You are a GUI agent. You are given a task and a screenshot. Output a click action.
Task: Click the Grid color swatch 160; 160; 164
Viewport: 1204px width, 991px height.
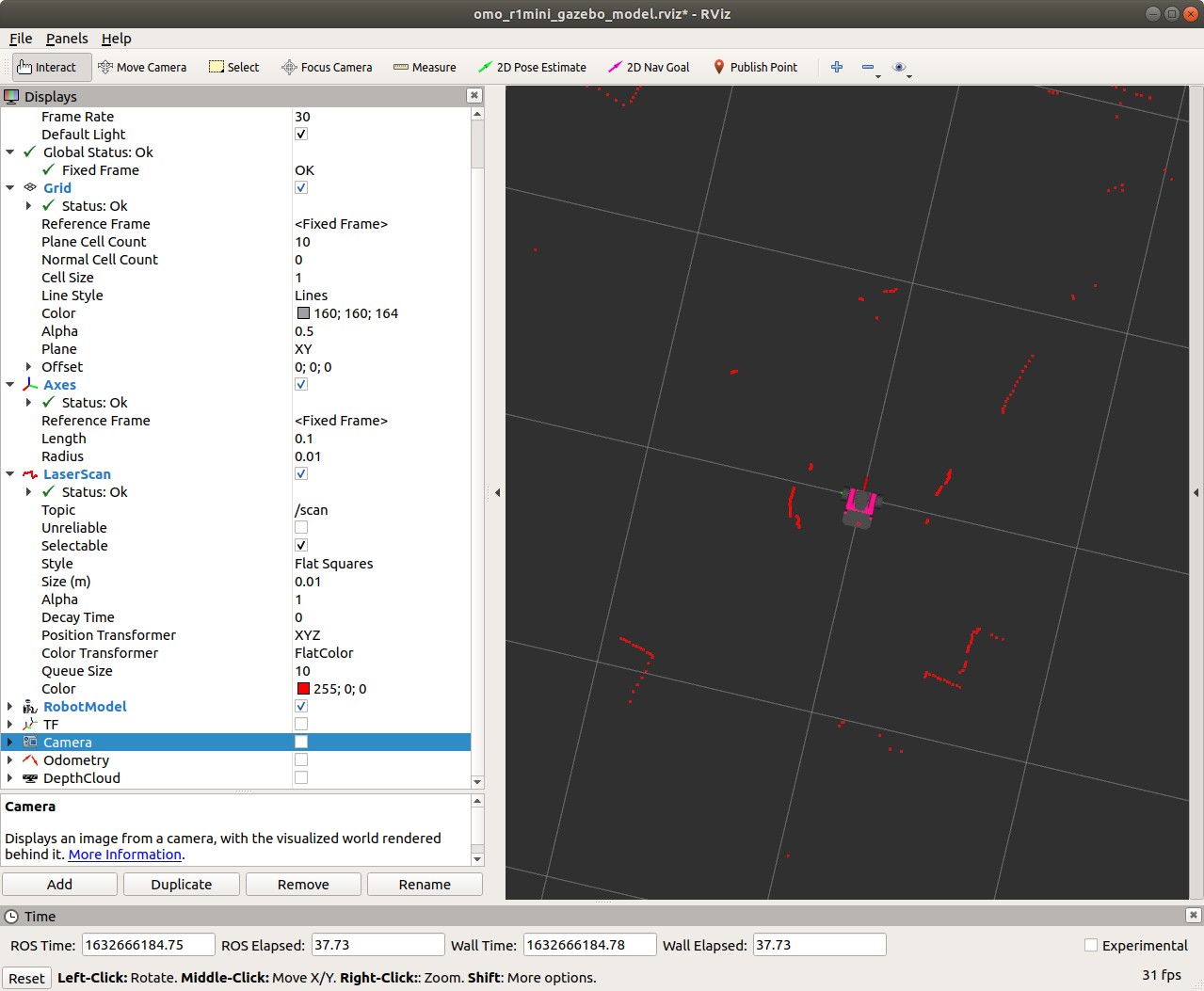pyautogui.click(x=303, y=312)
